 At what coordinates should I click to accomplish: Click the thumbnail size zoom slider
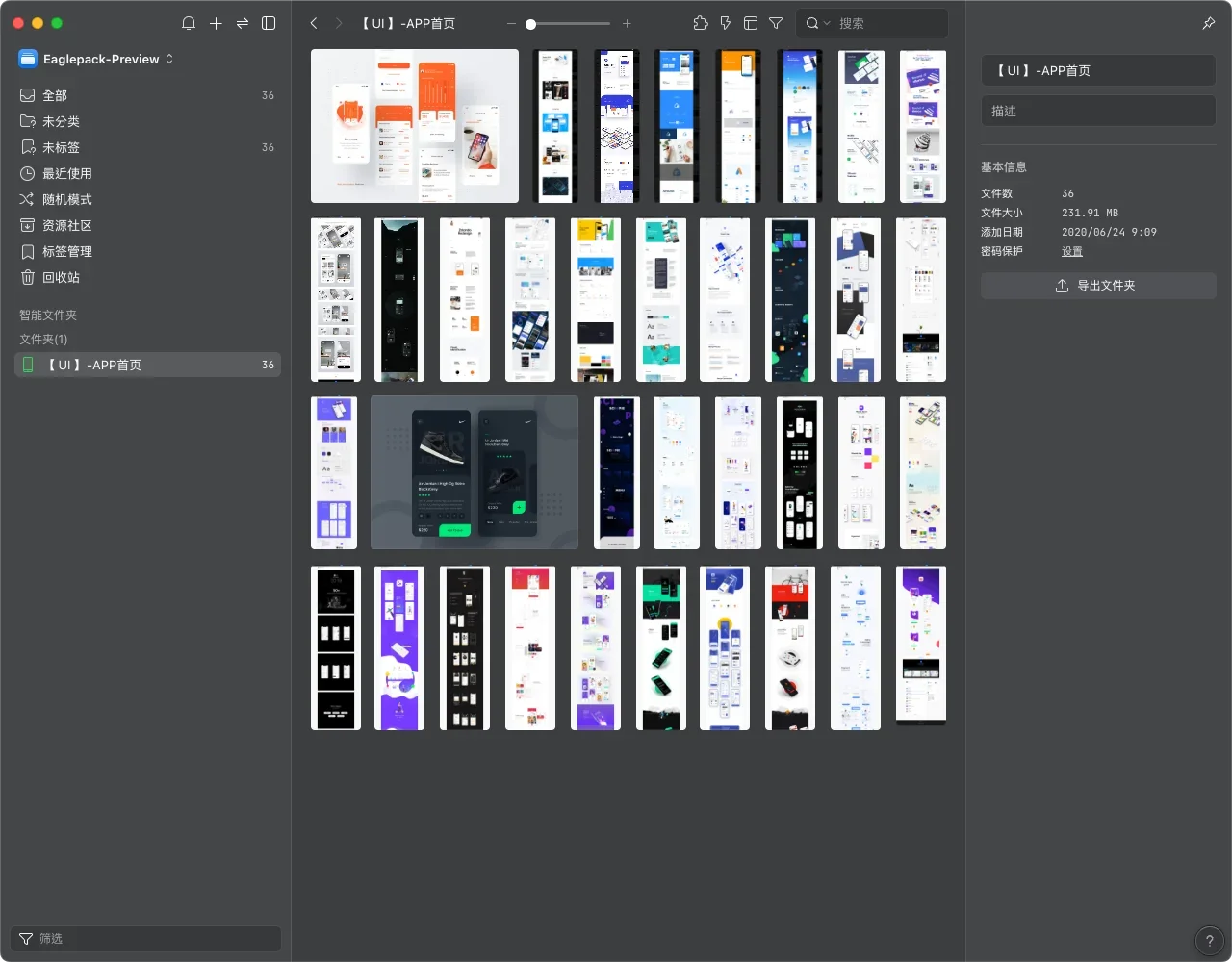coord(568,23)
